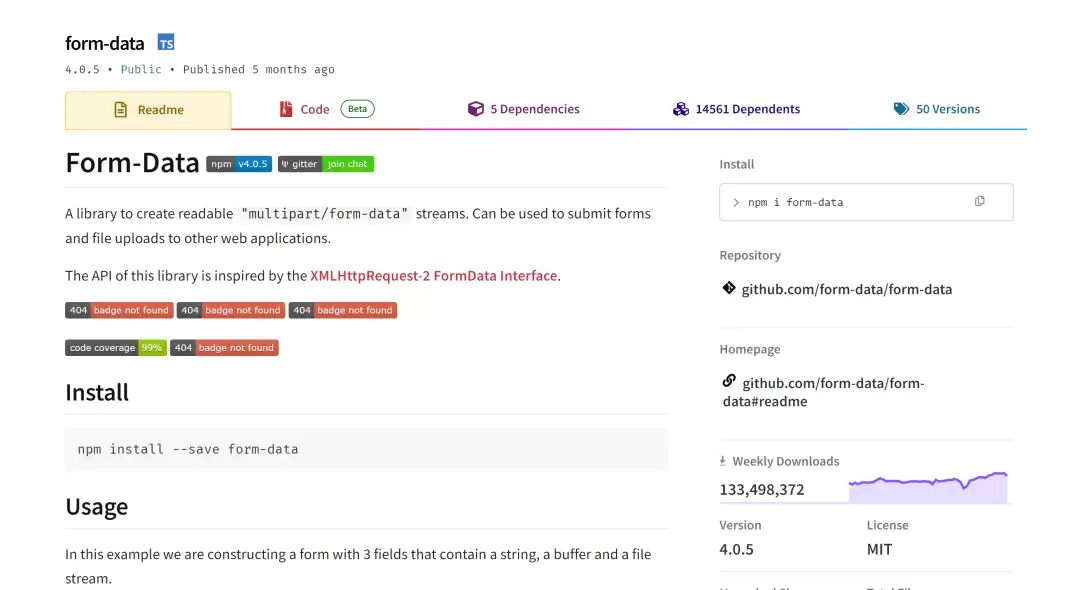Click the npm install --save code block
The height and width of the screenshot is (590, 1080).
(x=366, y=449)
